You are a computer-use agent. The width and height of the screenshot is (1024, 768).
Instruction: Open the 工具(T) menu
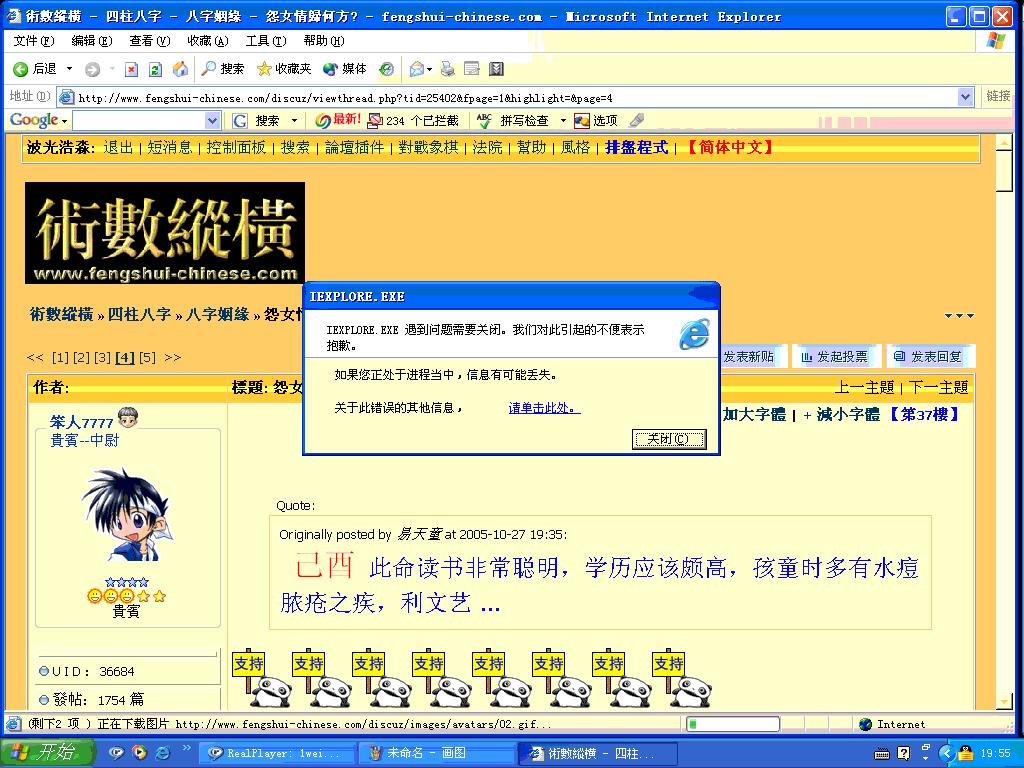pos(265,41)
